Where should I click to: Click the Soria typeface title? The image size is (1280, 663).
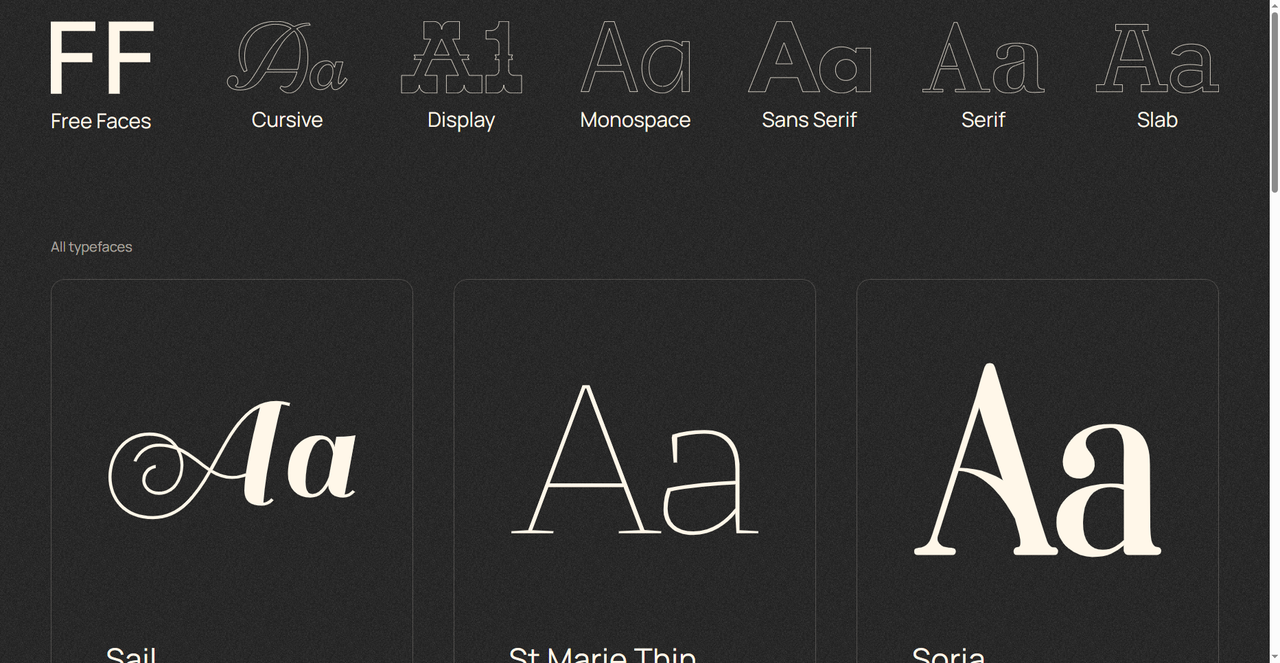coord(948,654)
